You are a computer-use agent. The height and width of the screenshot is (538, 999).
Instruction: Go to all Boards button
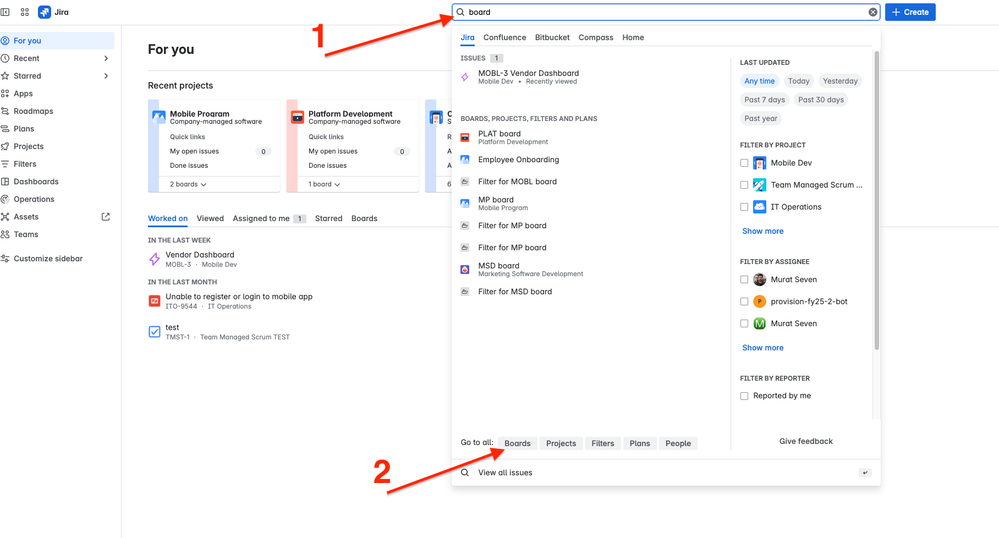pyautogui.click(x=517, y=444)
